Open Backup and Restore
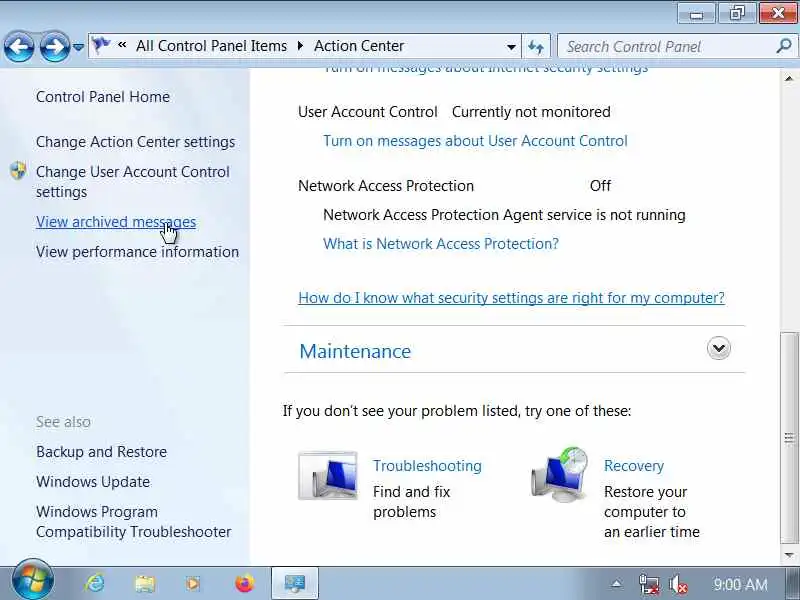This screenshot has height=600, width=800. (102, 452)
